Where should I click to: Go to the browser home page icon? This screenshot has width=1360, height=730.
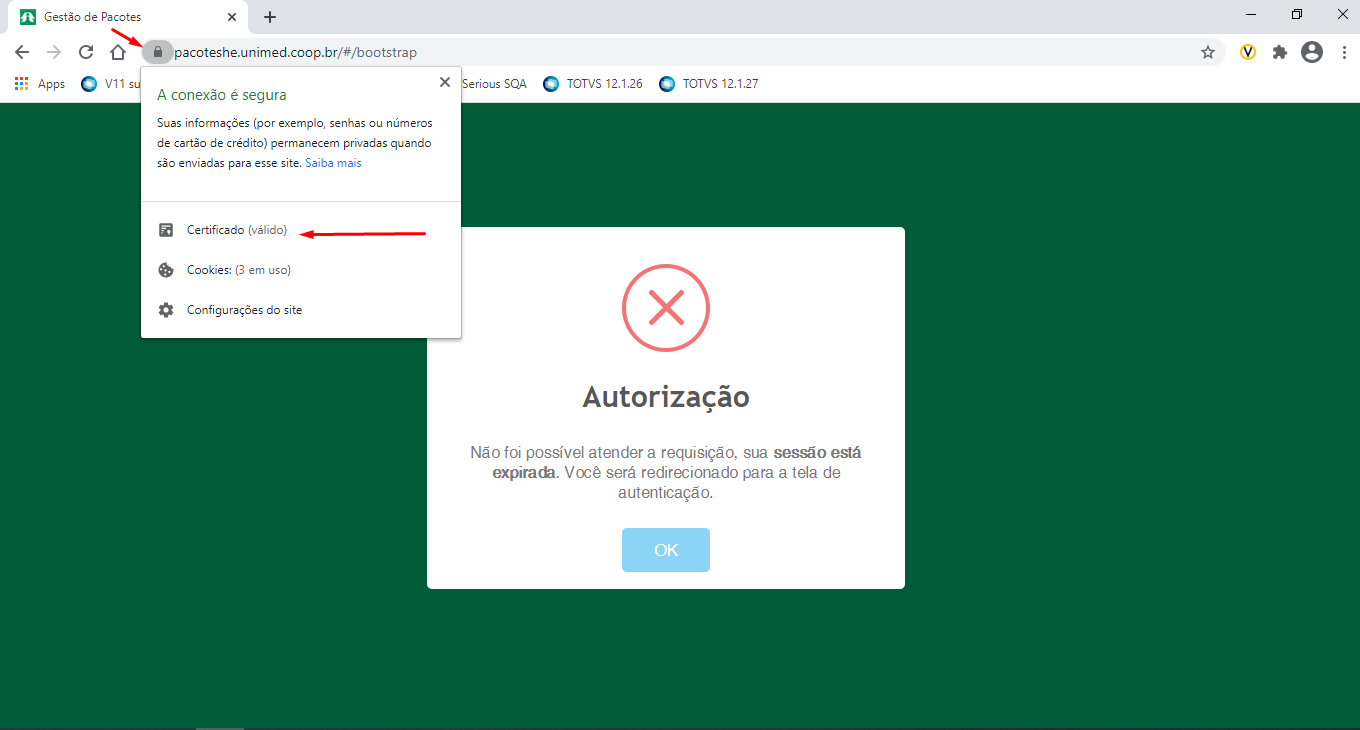pyautogui.click(x=118, y=52)
